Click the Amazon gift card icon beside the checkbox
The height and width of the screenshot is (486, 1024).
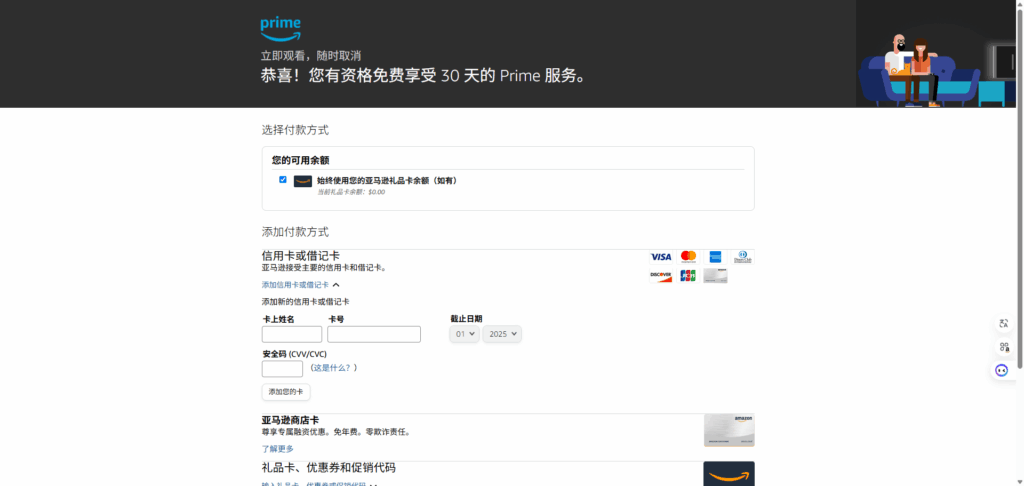tap(302, 181)
